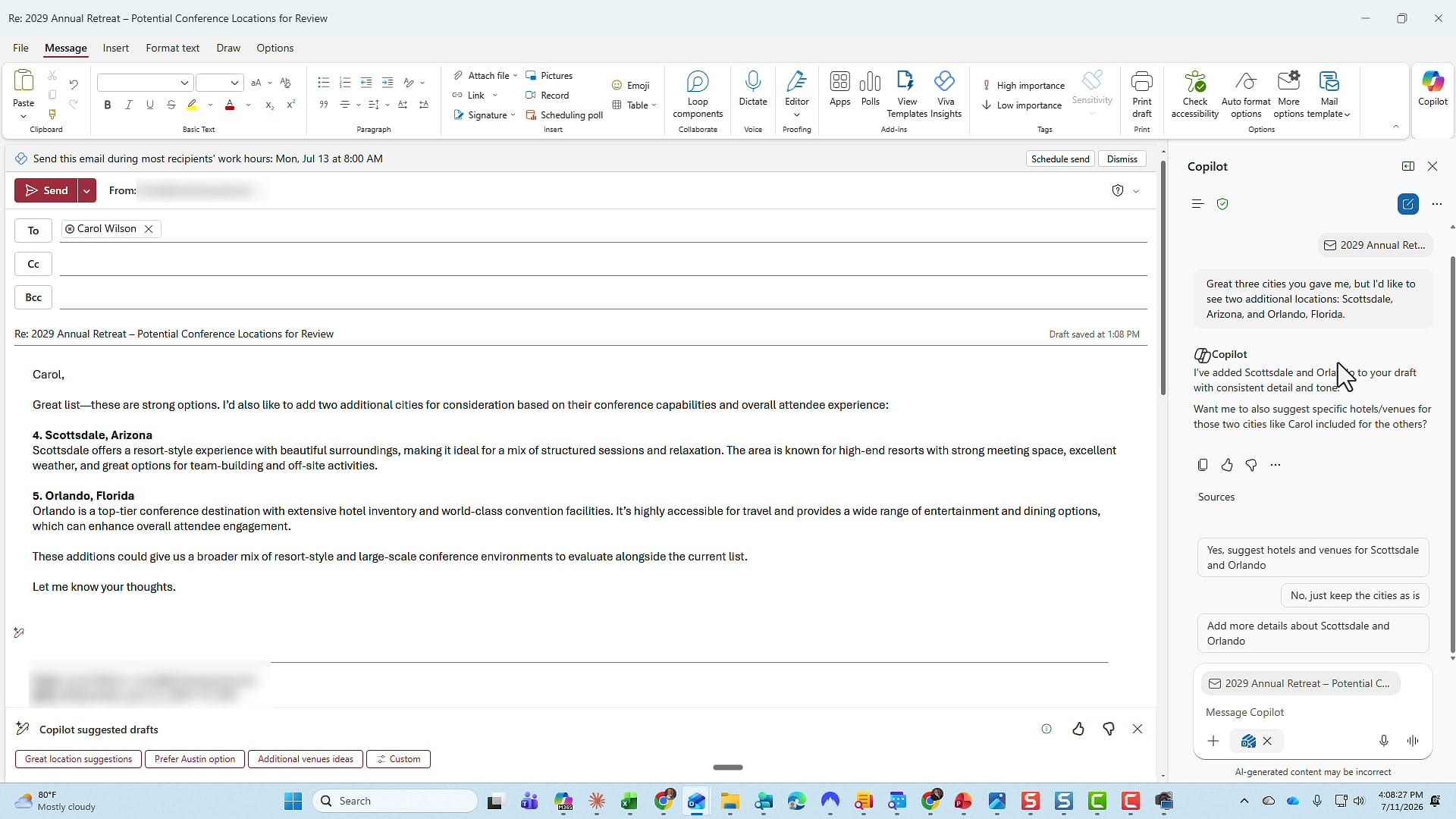
Task: Toggle quote block formatting
Action: (x=323, y=105)
